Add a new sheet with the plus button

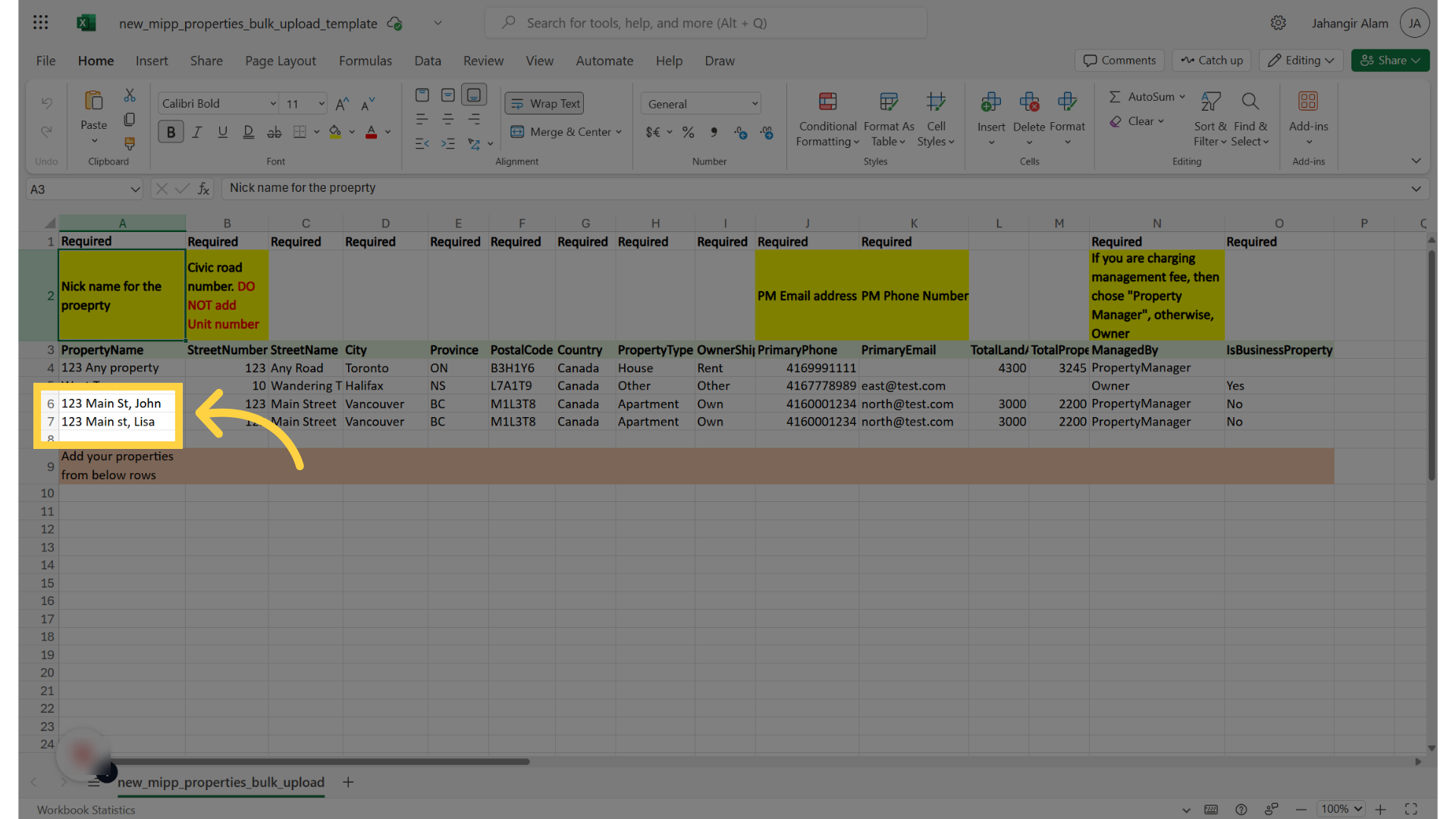click(x=348, y=782)
